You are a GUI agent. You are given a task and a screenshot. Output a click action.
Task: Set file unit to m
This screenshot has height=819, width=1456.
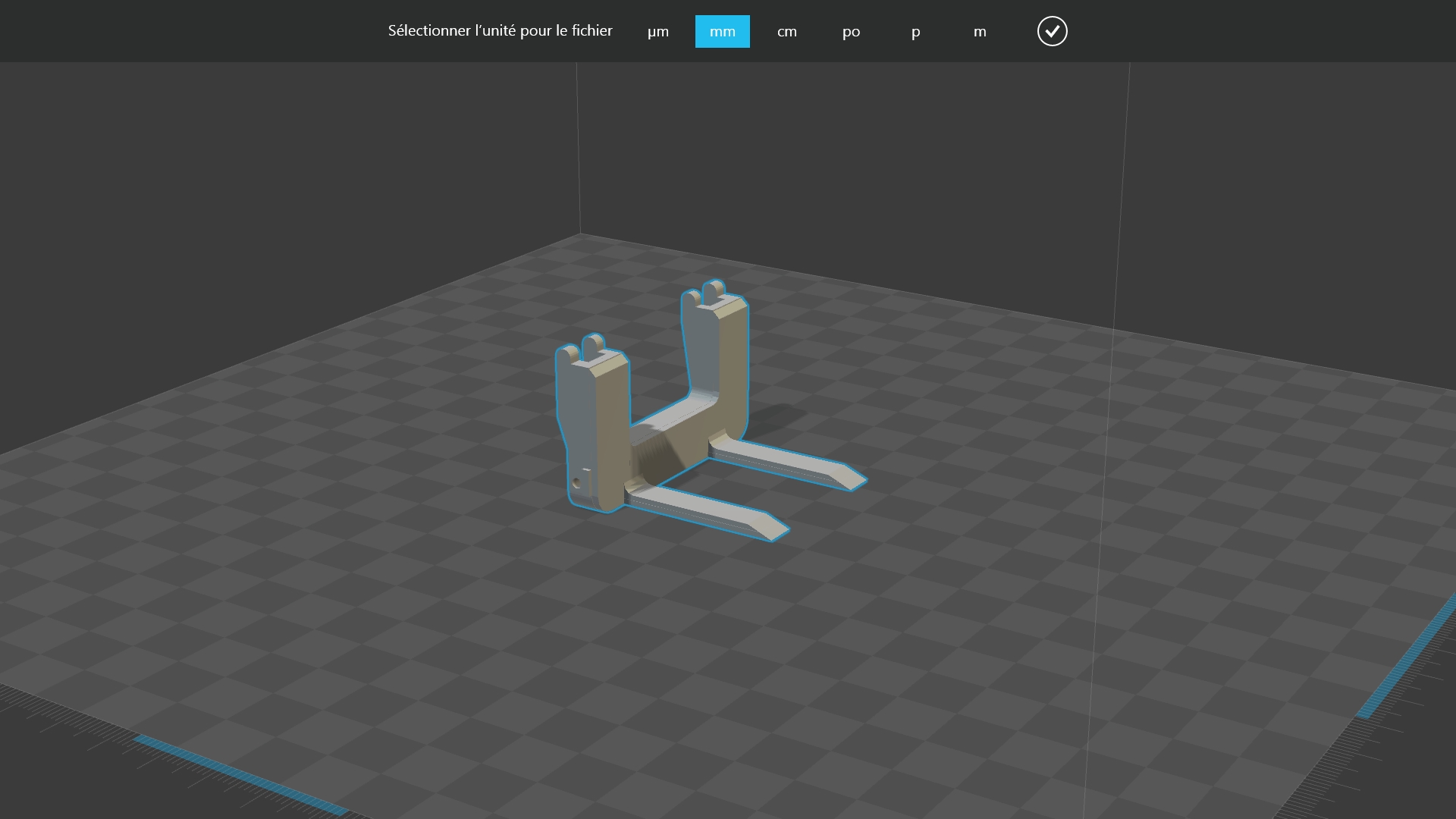click(980, 31)
